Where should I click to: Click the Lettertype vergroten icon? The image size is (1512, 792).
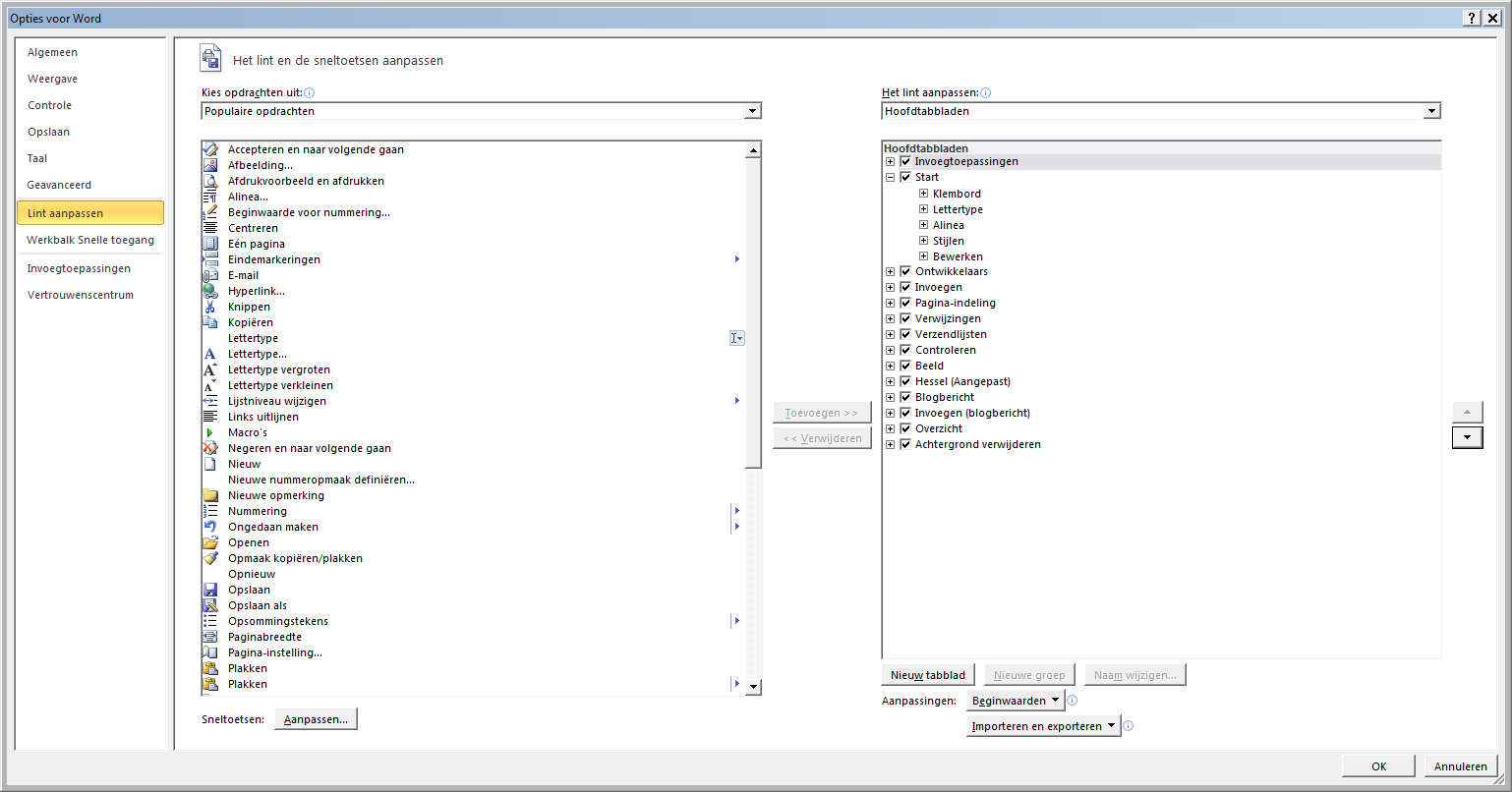click(209, 369)
